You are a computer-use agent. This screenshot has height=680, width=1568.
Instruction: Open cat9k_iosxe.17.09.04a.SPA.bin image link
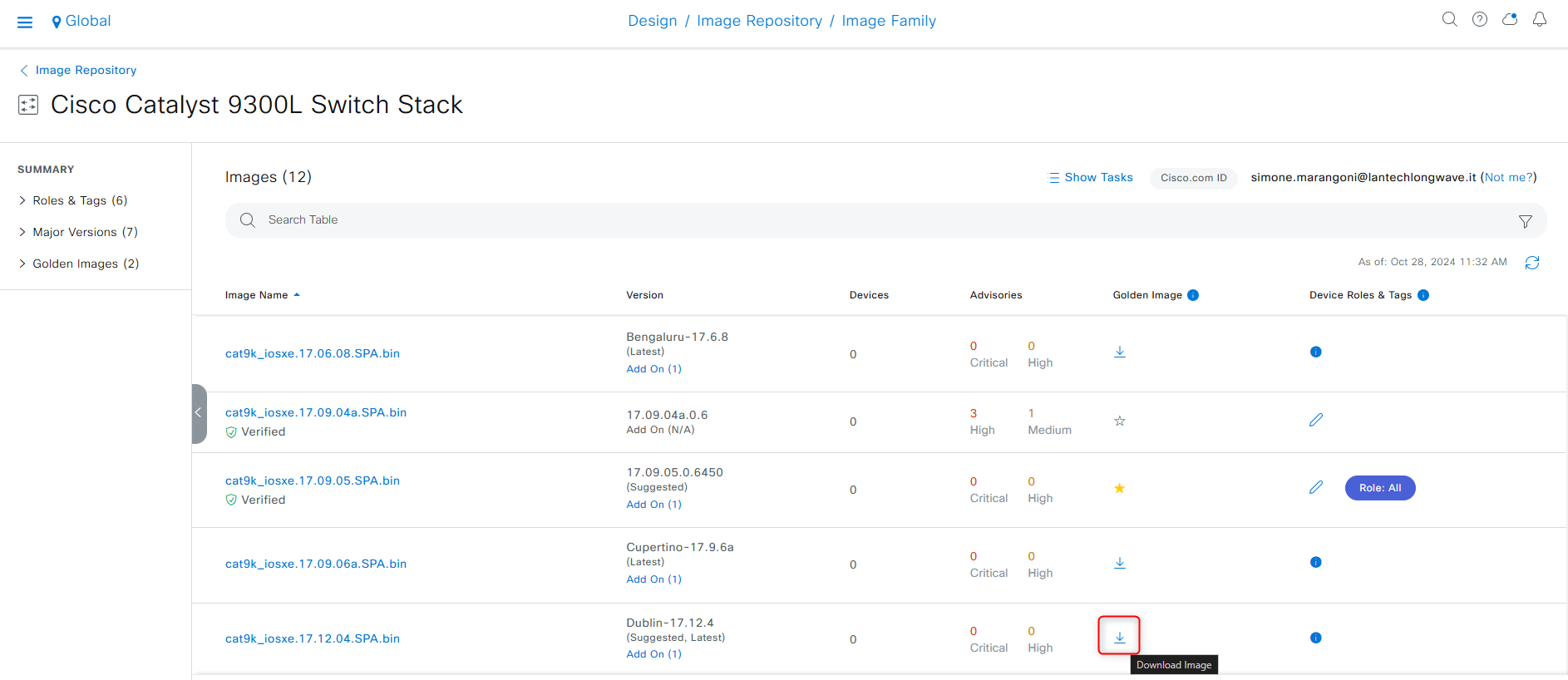coord(316,412)
